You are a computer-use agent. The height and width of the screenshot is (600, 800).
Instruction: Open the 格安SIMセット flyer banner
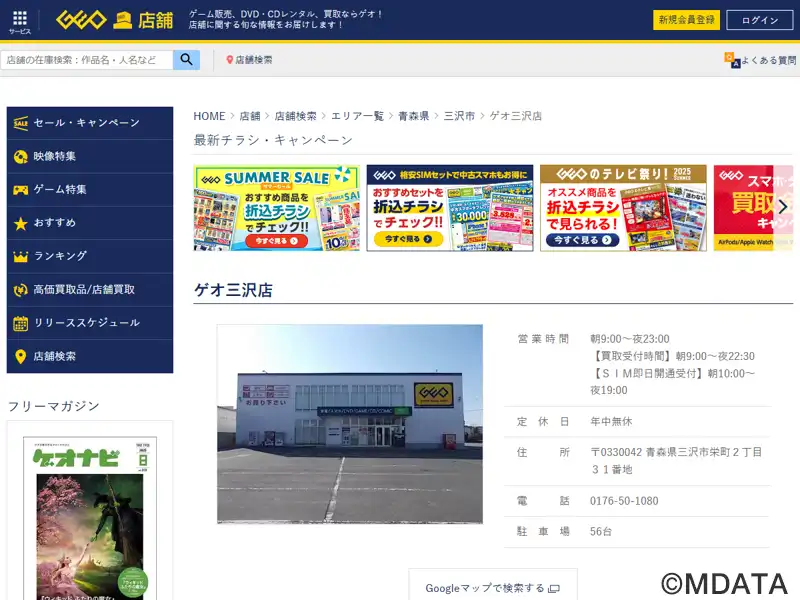tap(450, 208)
